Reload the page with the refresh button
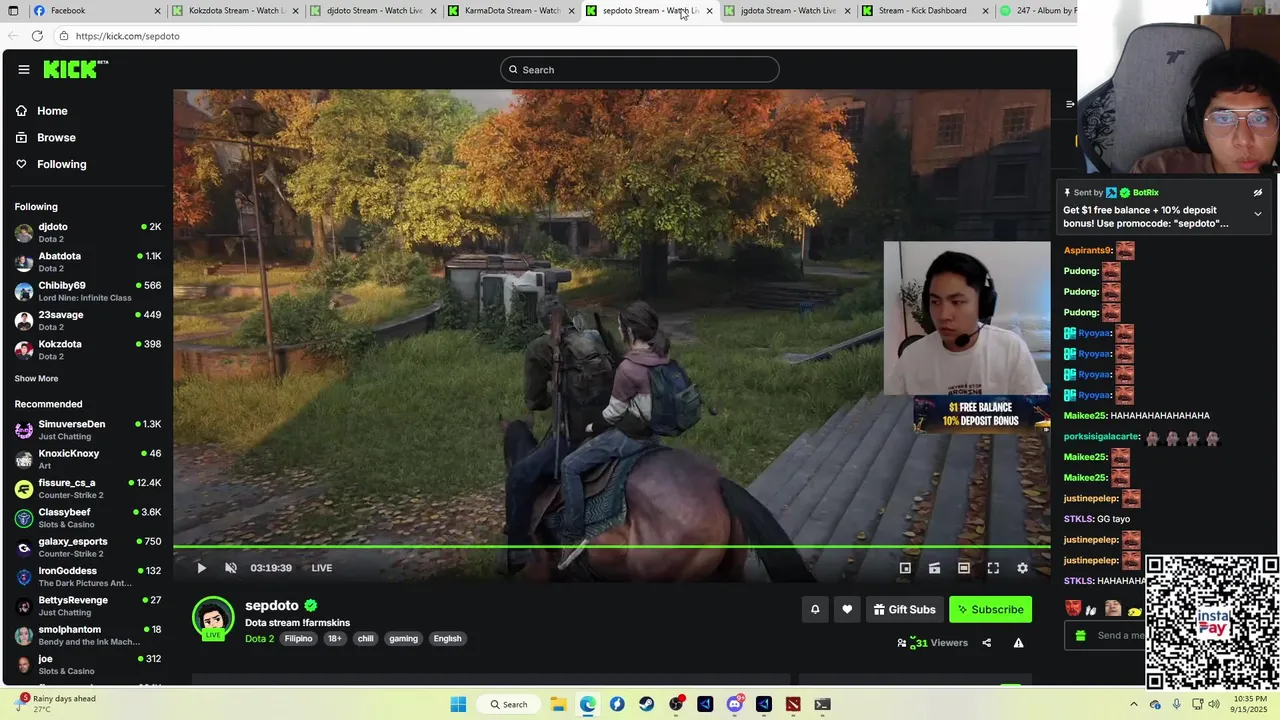Screen dimensions: 1280x720 [37, 36]
